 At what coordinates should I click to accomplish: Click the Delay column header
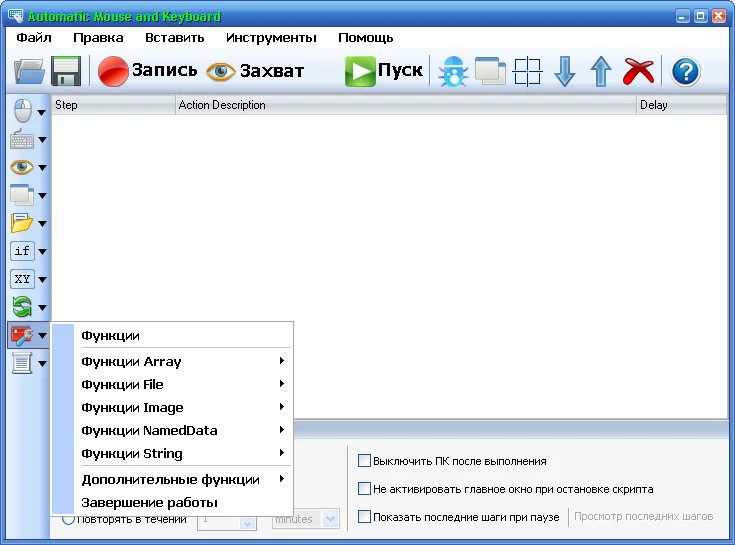[x=682, y=105]
